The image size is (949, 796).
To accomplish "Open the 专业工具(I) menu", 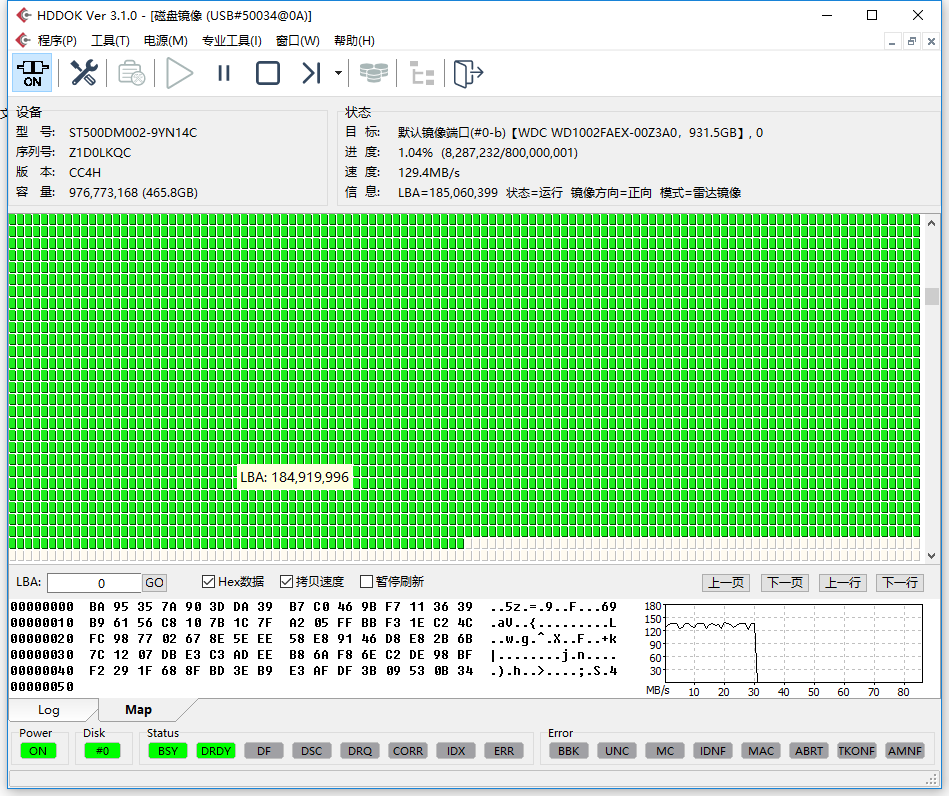I will click(232, 41).
